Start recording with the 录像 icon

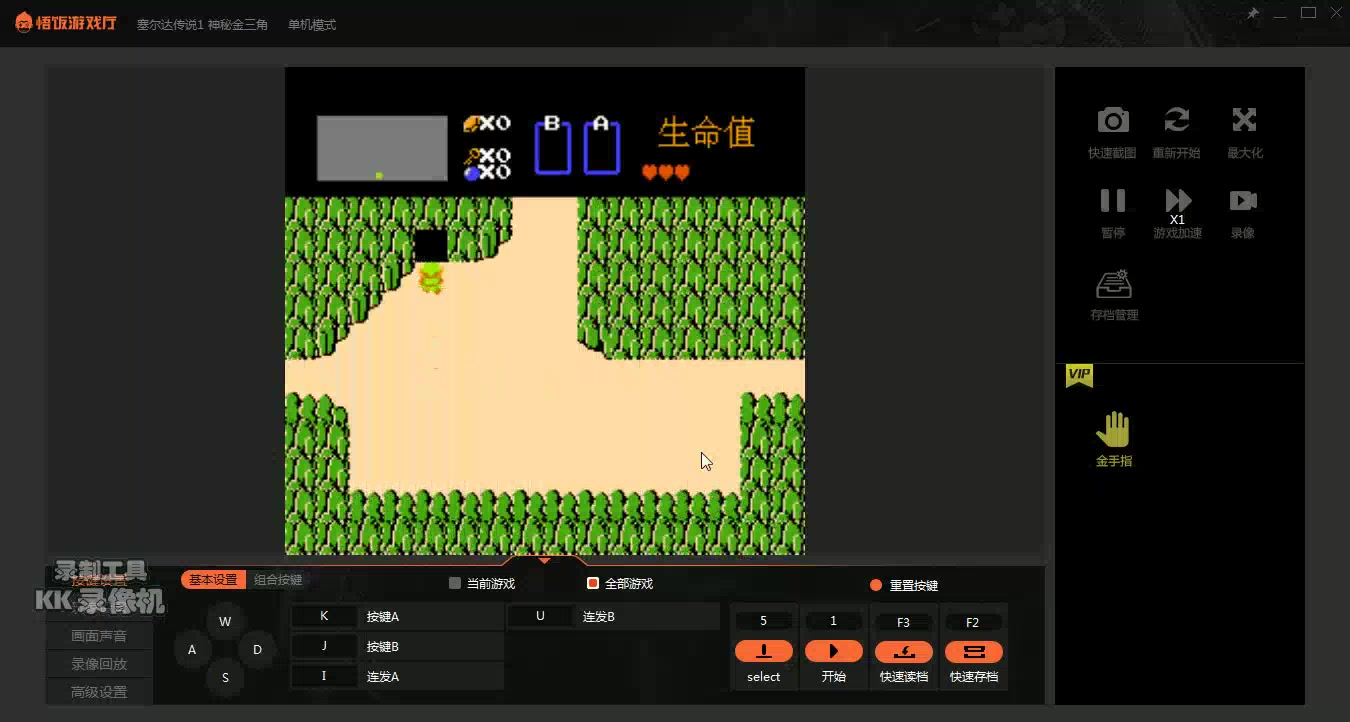[1243, 200]
